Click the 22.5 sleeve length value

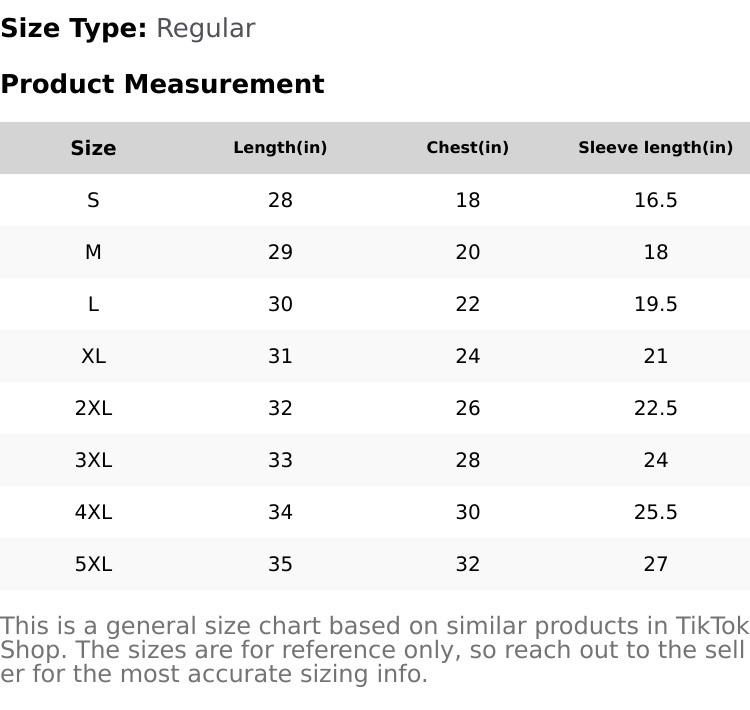click(x=655, y=408)
